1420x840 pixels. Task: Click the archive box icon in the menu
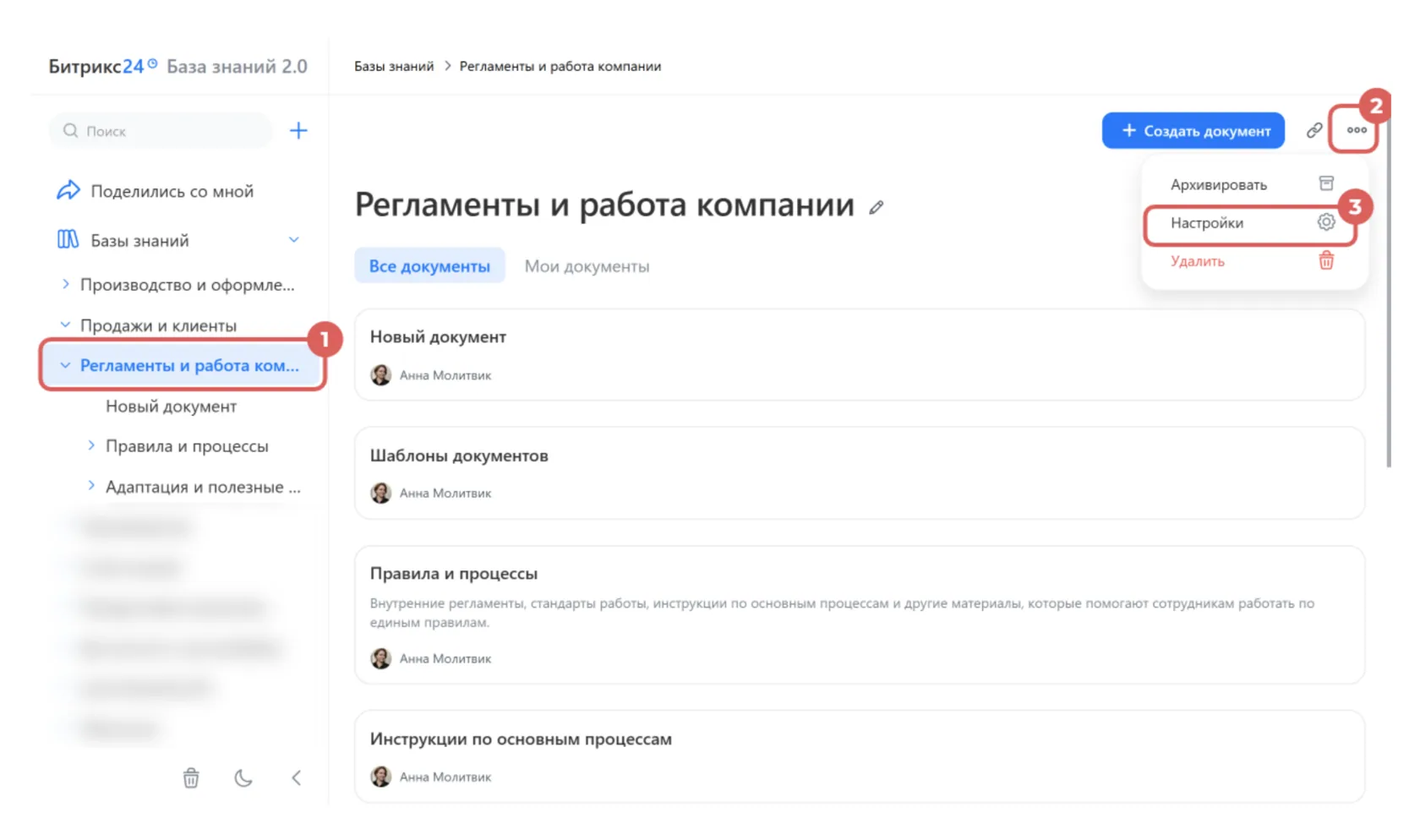pos(1326,183)
